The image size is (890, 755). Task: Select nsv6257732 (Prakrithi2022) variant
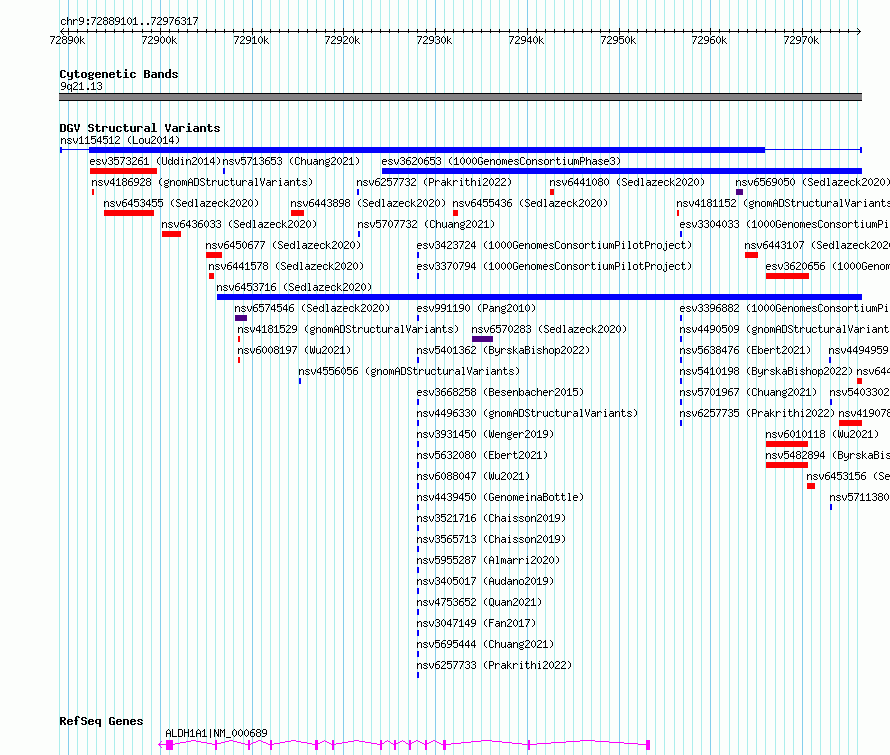[x=434, y=182]
